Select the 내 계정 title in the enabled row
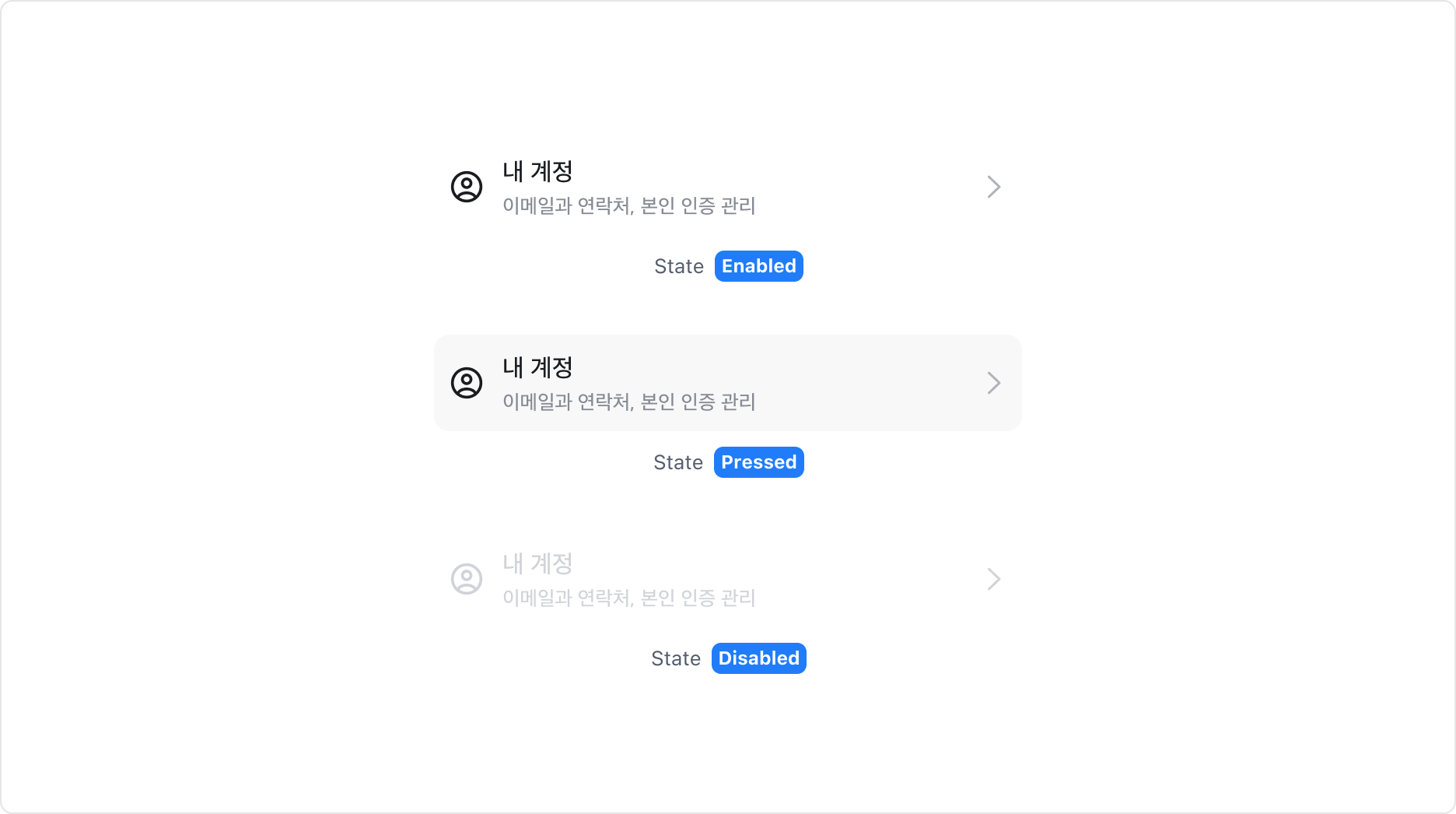 (537, 171)
